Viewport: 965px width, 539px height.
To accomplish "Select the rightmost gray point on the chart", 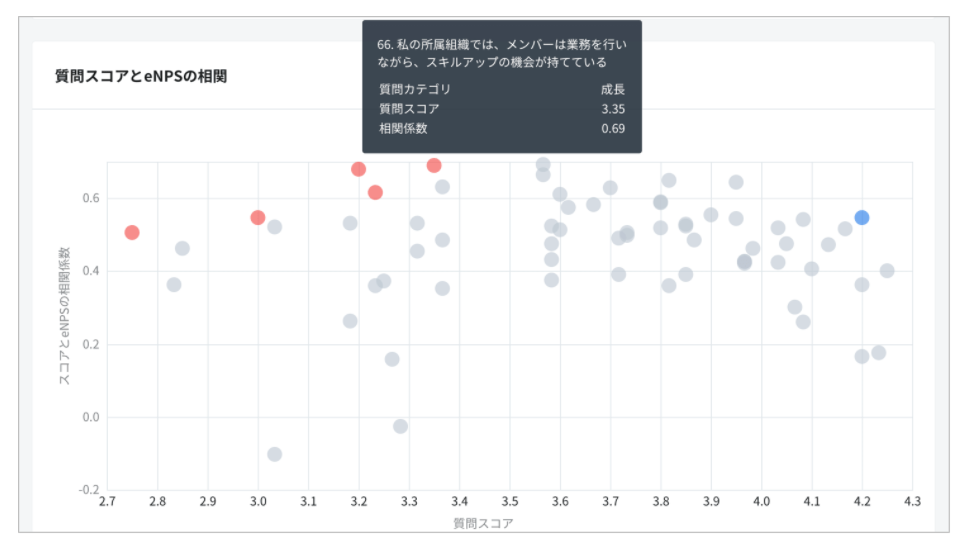I will (886, 271).
